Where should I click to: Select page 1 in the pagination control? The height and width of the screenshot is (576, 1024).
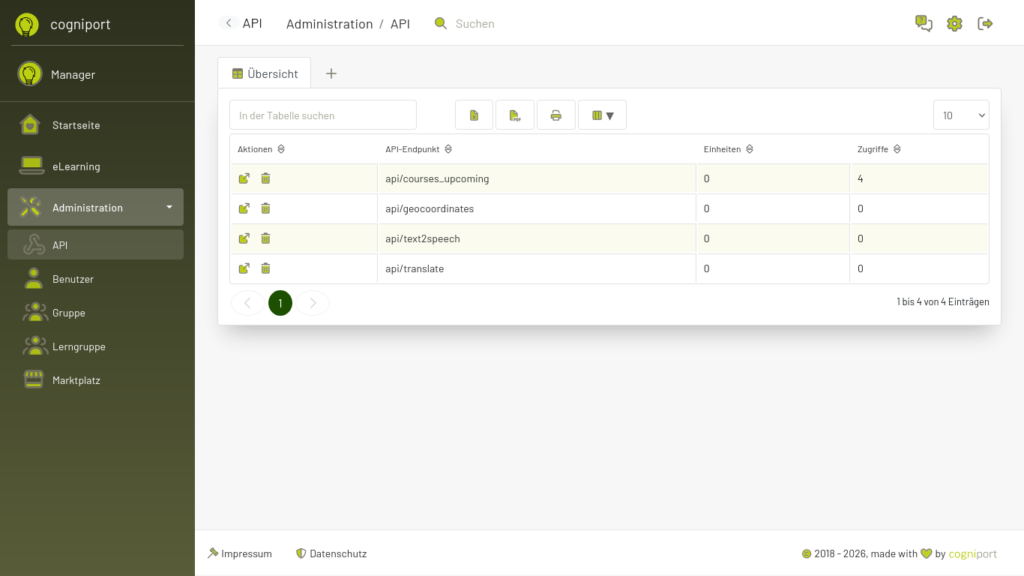click(280, 303)
